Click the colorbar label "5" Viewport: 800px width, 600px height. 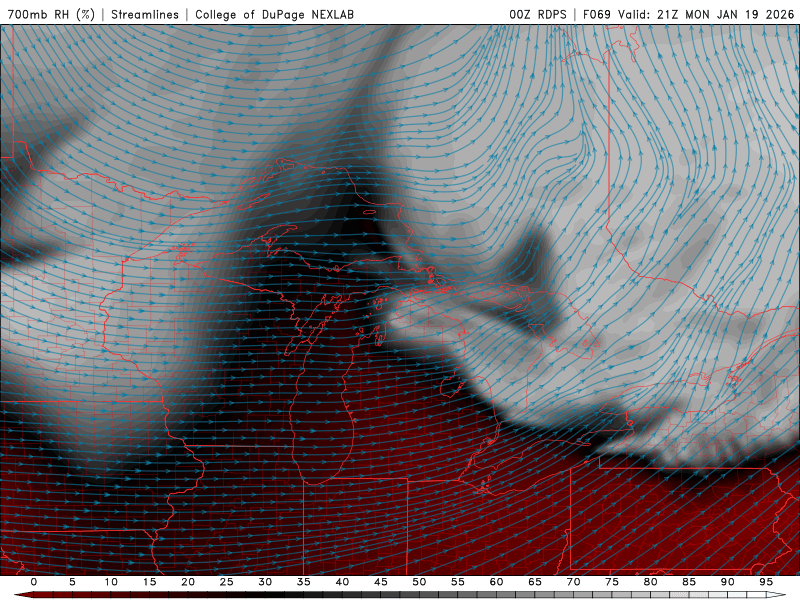pos(72,582)
